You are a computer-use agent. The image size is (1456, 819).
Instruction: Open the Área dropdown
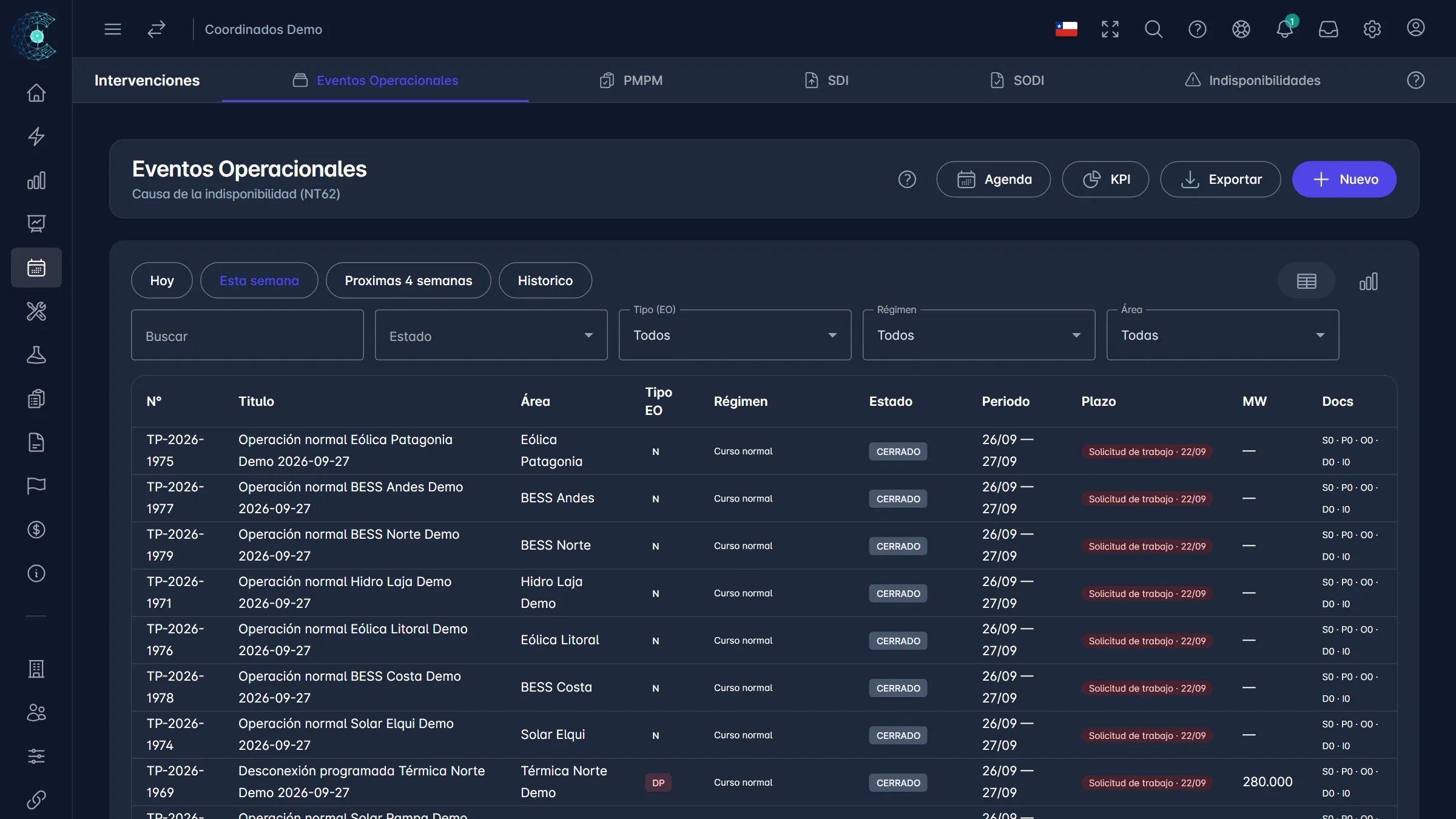(1222, 335)
